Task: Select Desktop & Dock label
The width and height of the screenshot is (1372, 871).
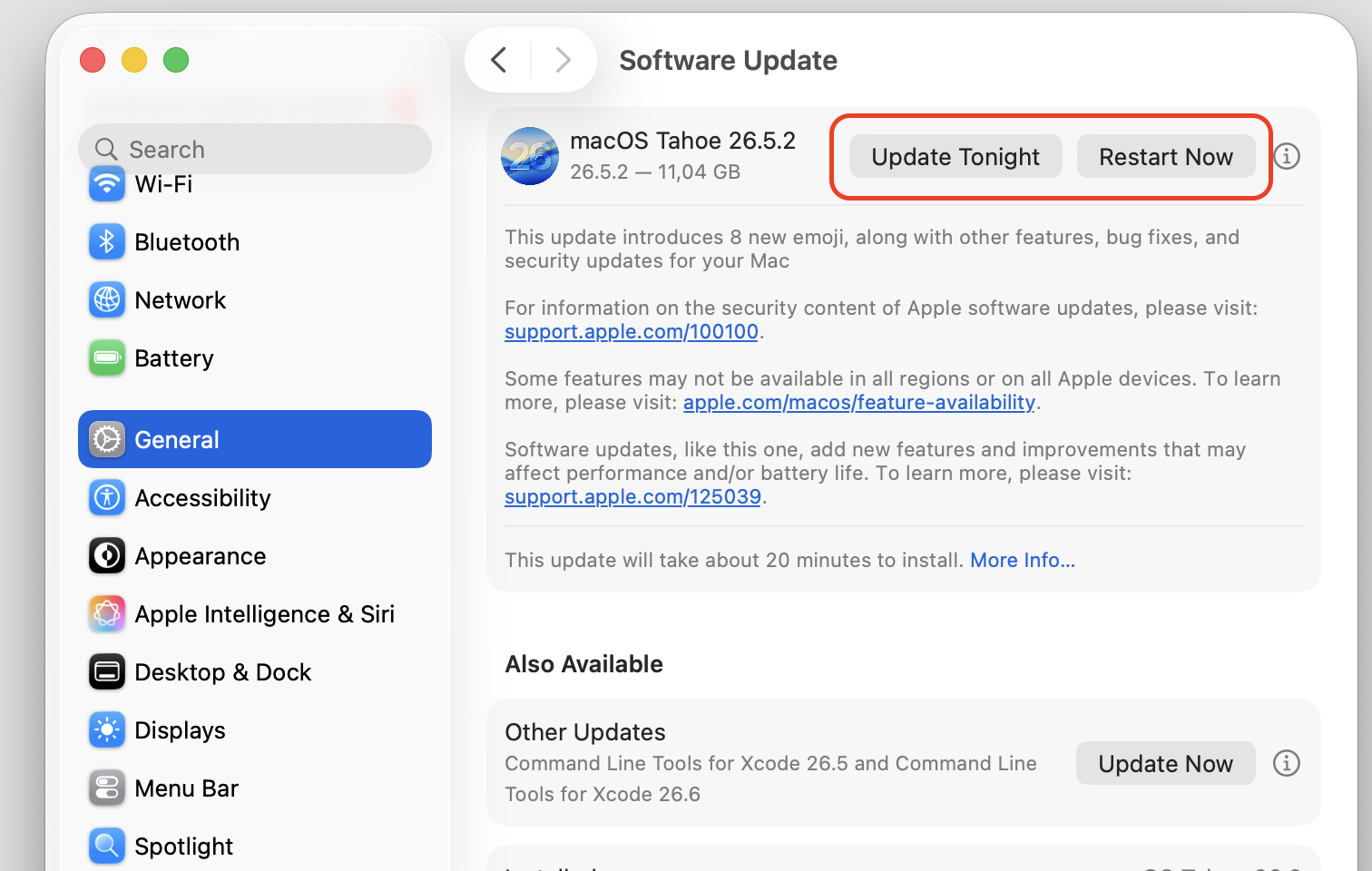Action: pos(223,672)
